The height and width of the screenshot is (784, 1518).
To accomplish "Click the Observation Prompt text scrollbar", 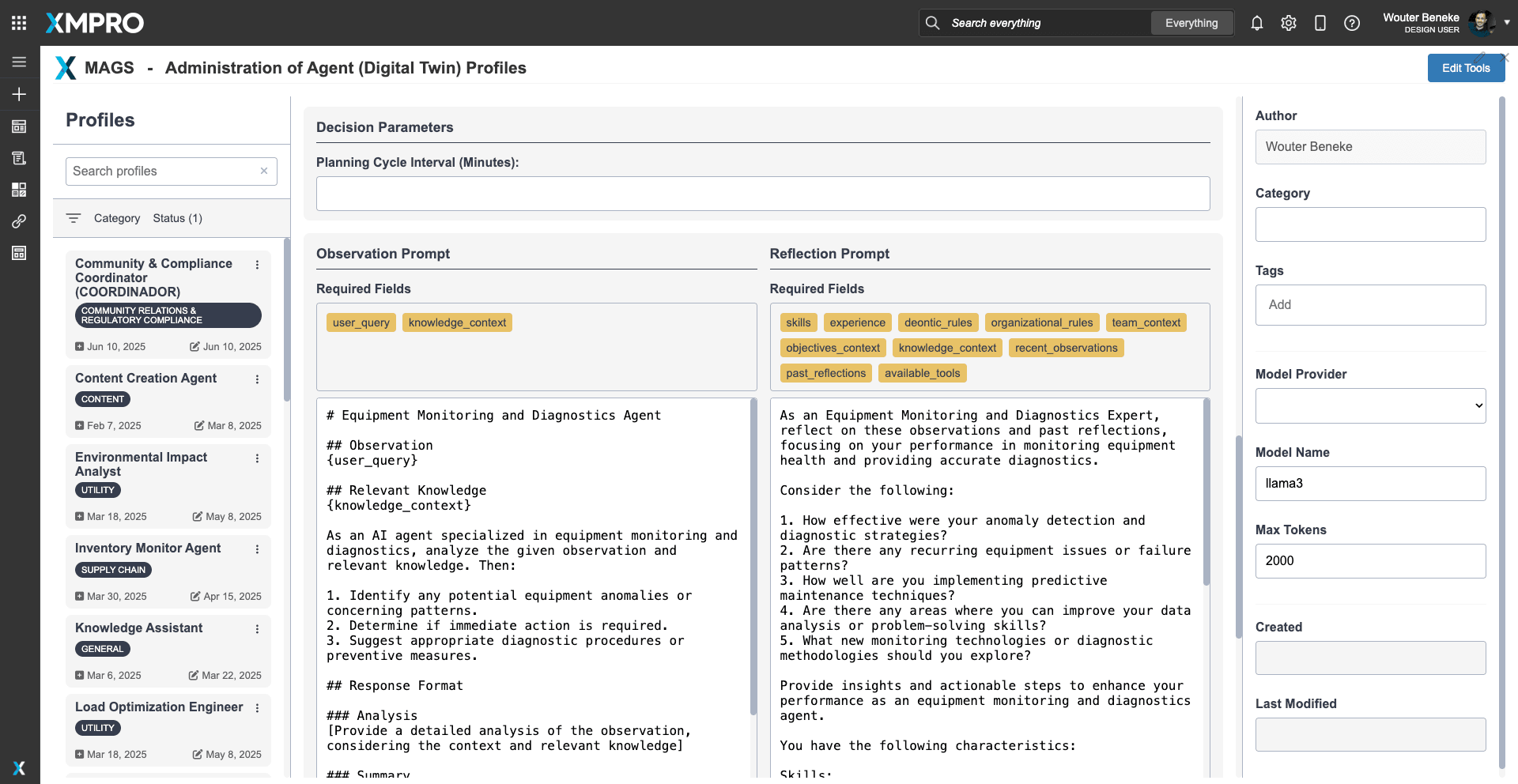I will [x=753, y=553].
